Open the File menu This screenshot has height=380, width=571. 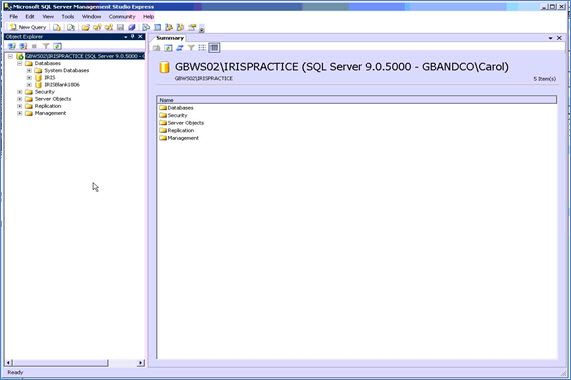[13, 16]
